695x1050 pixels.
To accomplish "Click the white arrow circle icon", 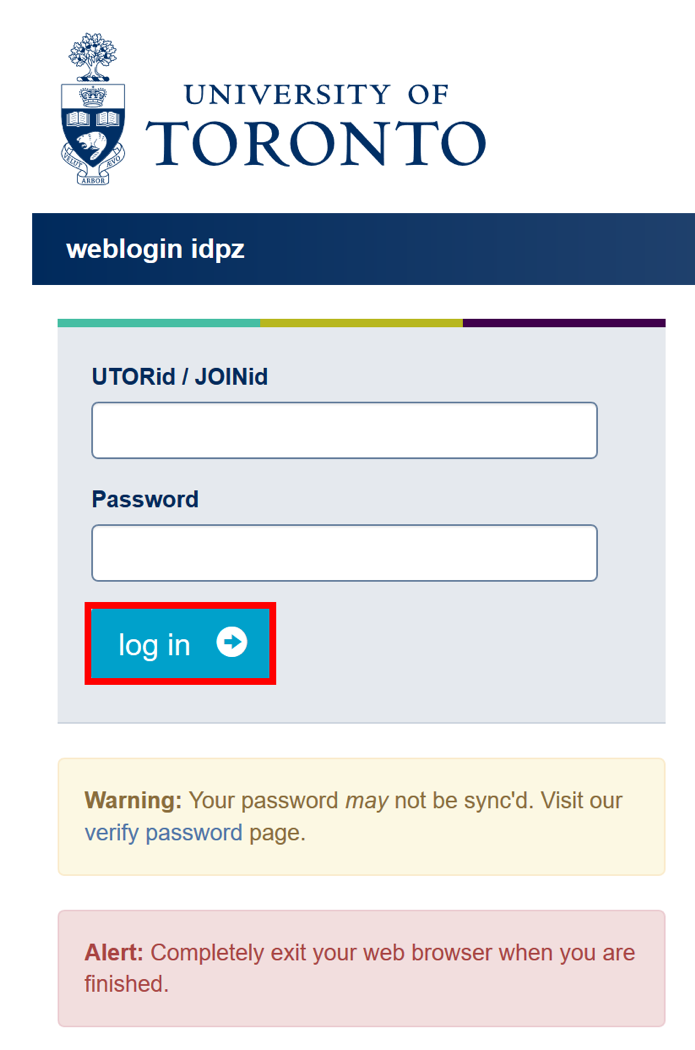I will (232, 642).
